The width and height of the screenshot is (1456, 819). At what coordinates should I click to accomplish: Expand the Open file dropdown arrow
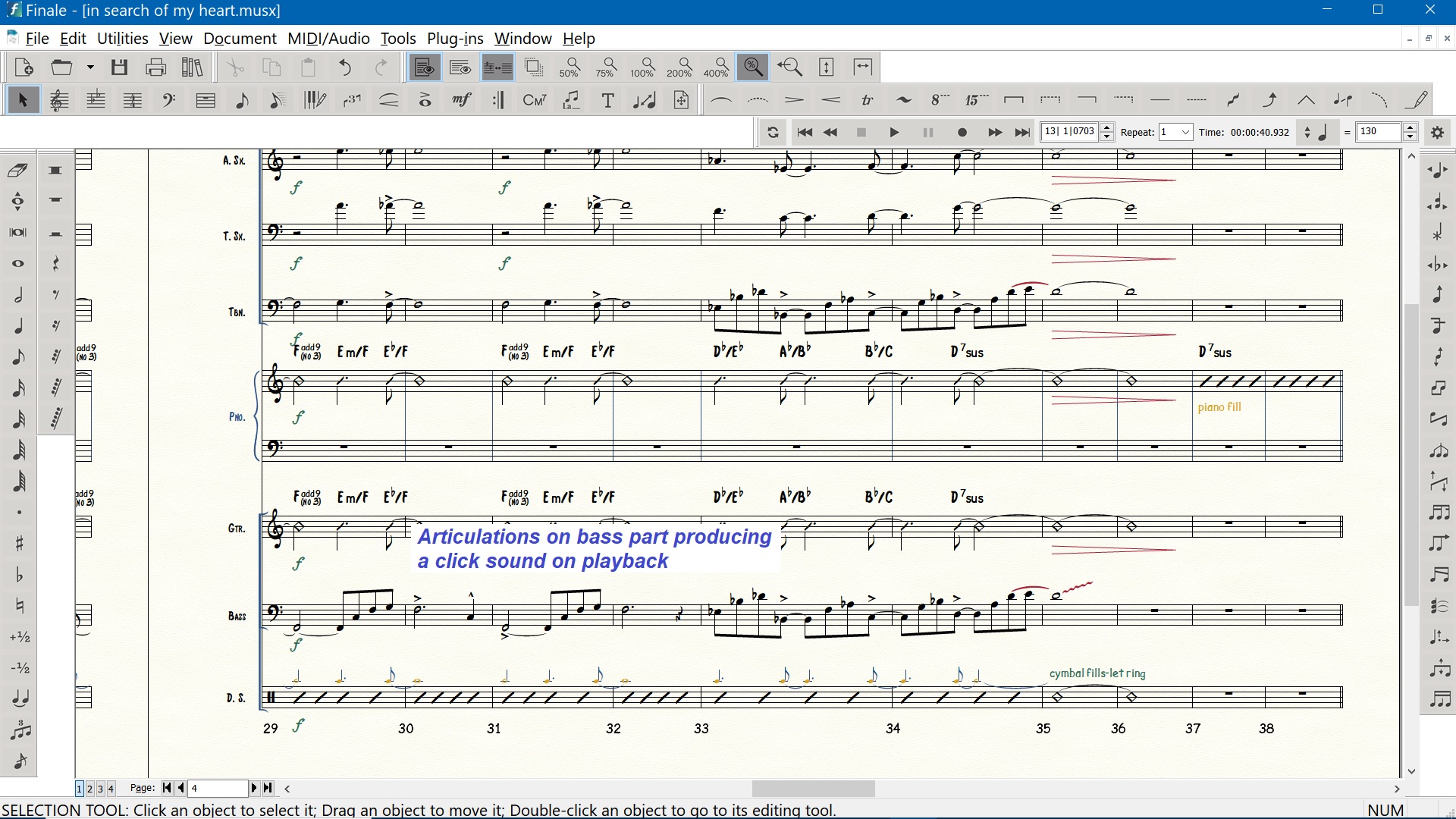point(90,67)
